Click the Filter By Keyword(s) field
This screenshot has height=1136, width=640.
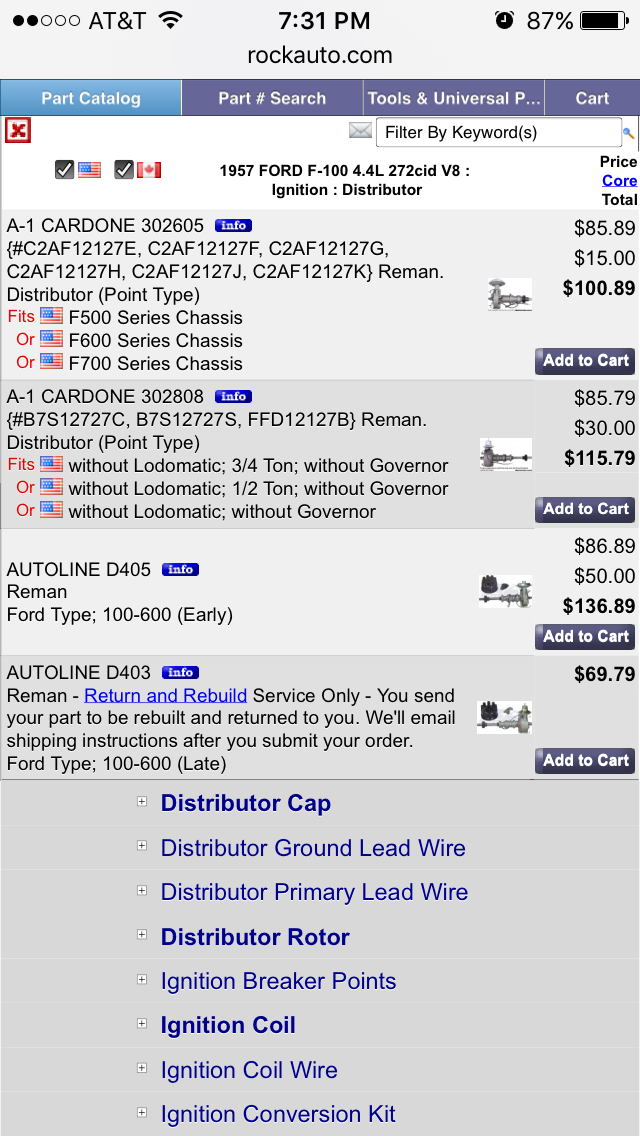(497, 132)
